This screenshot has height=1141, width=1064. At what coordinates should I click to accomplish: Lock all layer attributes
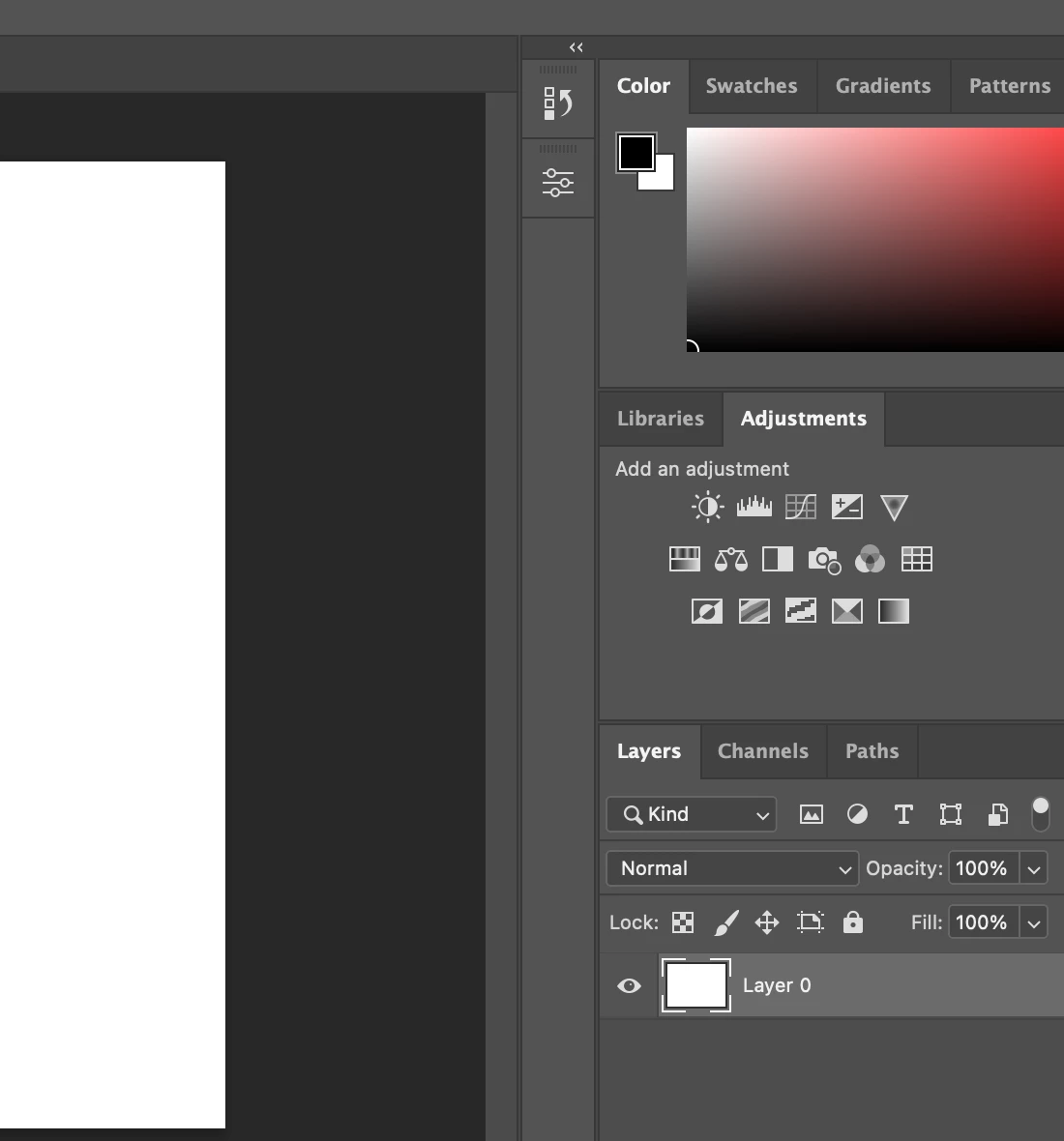point(853,922)
